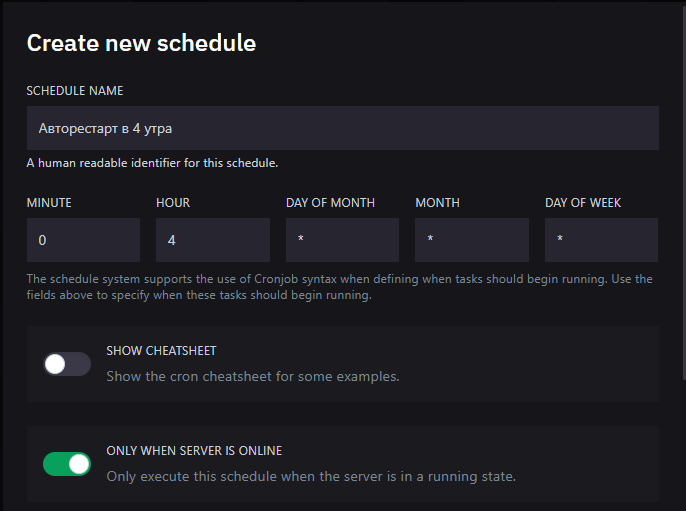
Task: Click the Schedule Name text field
Action: (342, 128)
